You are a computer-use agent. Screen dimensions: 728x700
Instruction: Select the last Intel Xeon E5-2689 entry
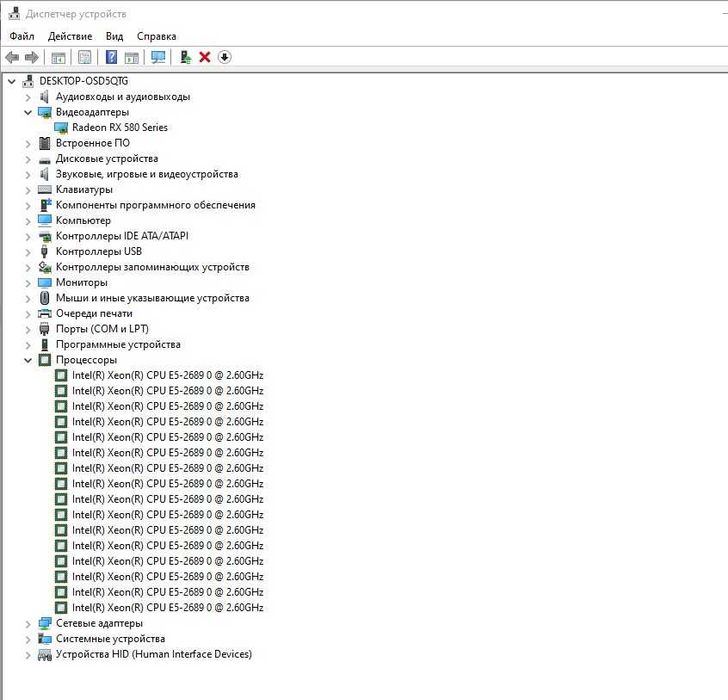168,608
